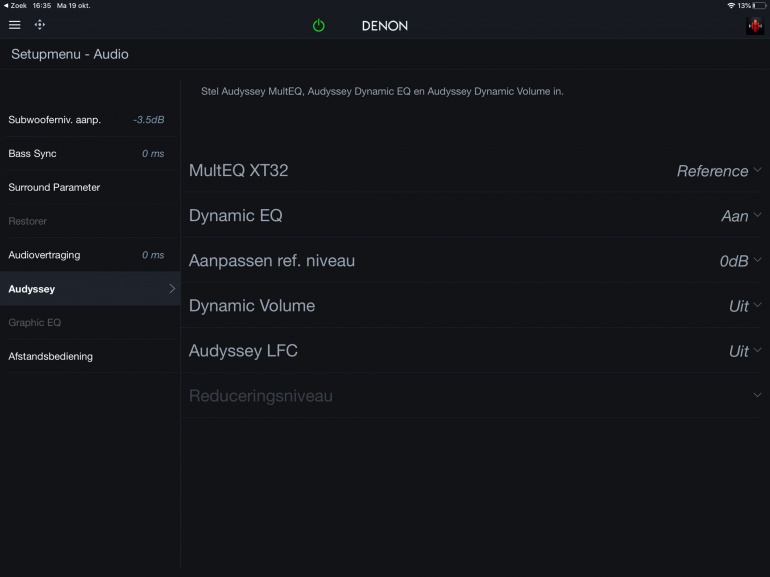Screen dimensions: 770x577
Task: Tap the DENON logo
Action: (x=385, y=26)
